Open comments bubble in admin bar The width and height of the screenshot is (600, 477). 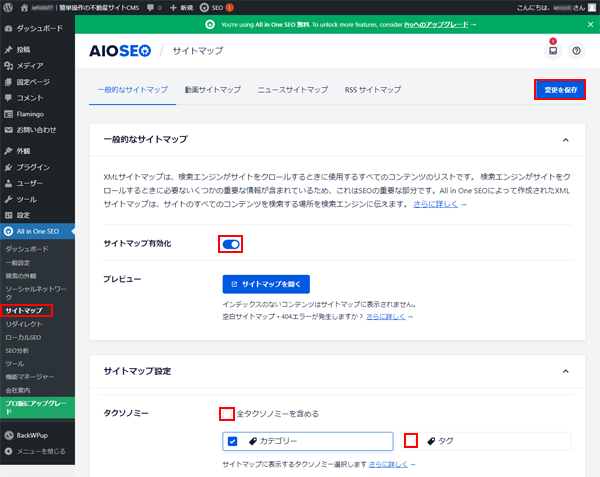pyautogui.click(x=154, y=8)
